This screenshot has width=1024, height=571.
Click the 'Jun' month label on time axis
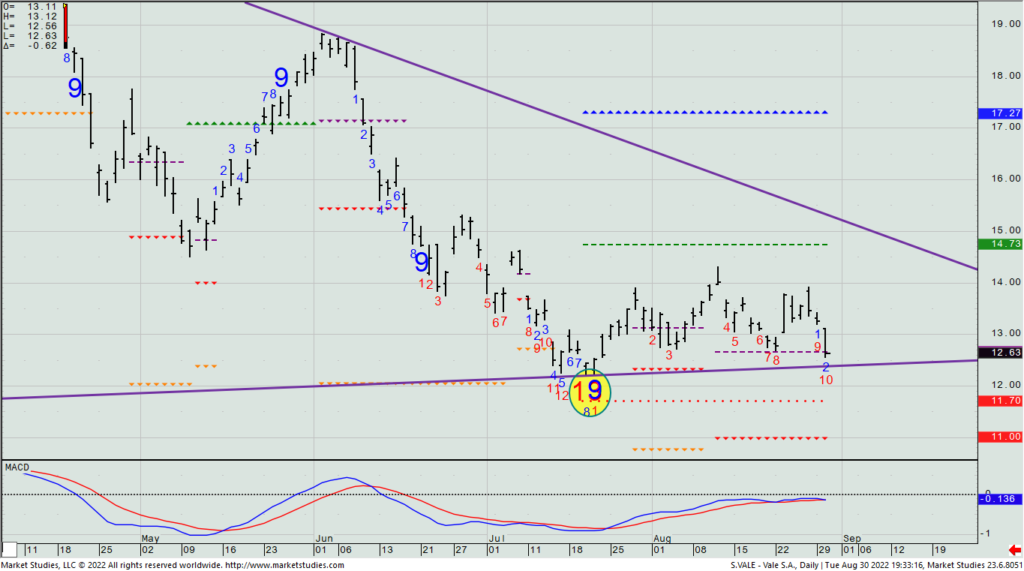[x=324, y=539]
